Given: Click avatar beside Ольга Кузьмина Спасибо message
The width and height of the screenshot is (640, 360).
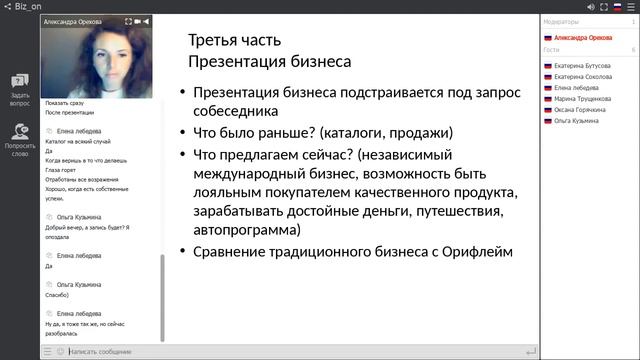Looking at the screenshot, I should 49,284.
